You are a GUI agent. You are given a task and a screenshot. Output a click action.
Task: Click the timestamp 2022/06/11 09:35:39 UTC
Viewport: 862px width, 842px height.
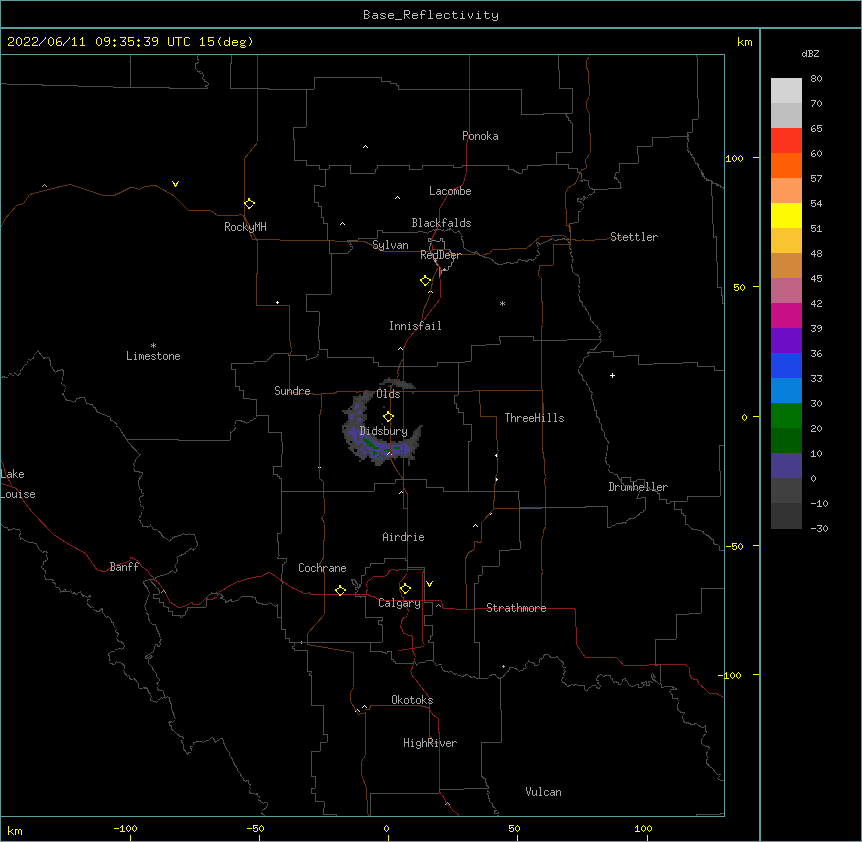pos(99,42)
